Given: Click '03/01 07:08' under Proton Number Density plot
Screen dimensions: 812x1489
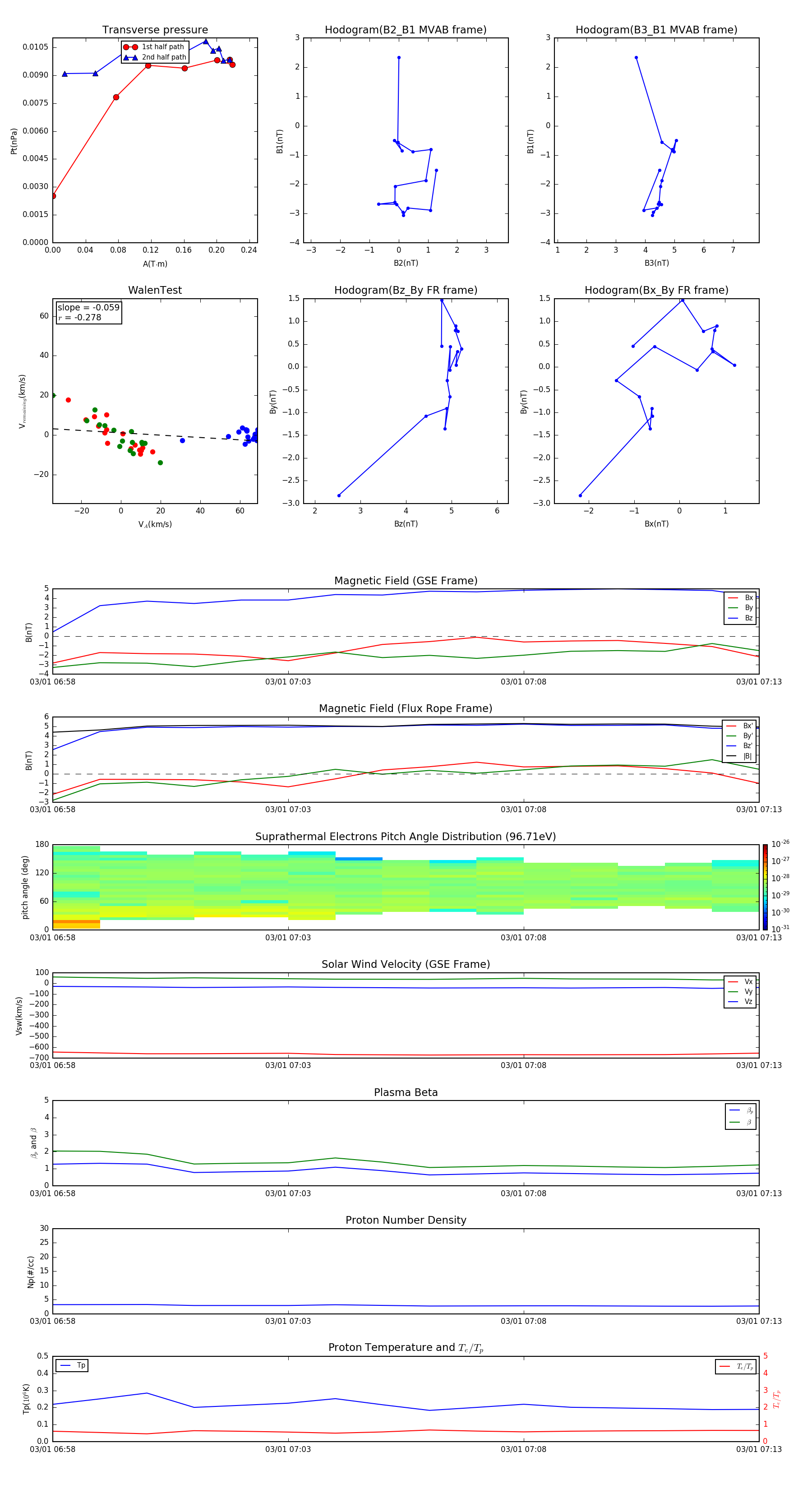Looking at the screenshot, I should tap(524, 1321).
